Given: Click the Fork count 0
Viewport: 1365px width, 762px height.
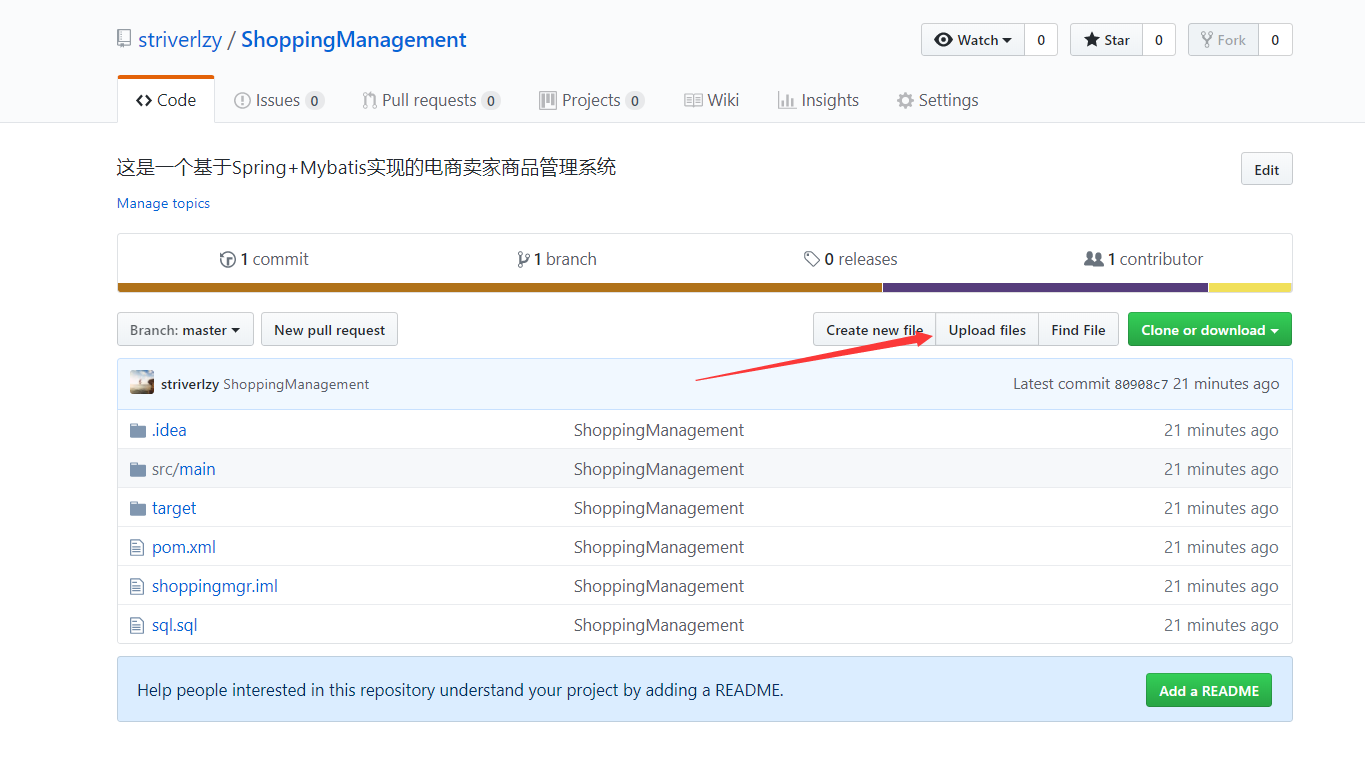Looking at the screenshot, I should [x=1275, y=40].
